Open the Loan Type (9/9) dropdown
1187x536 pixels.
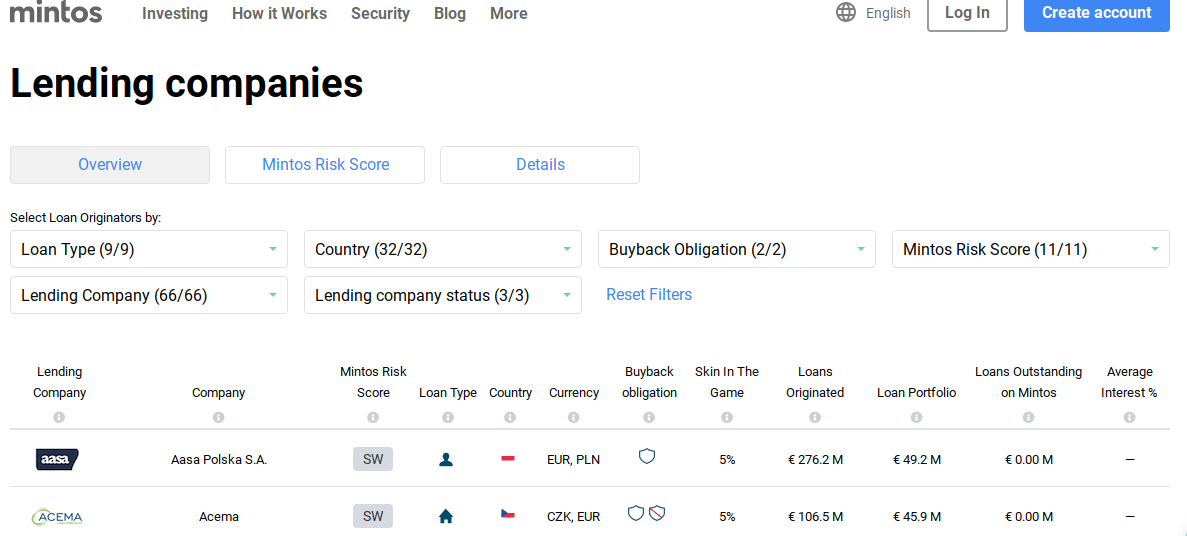click(x=148, y=249)
